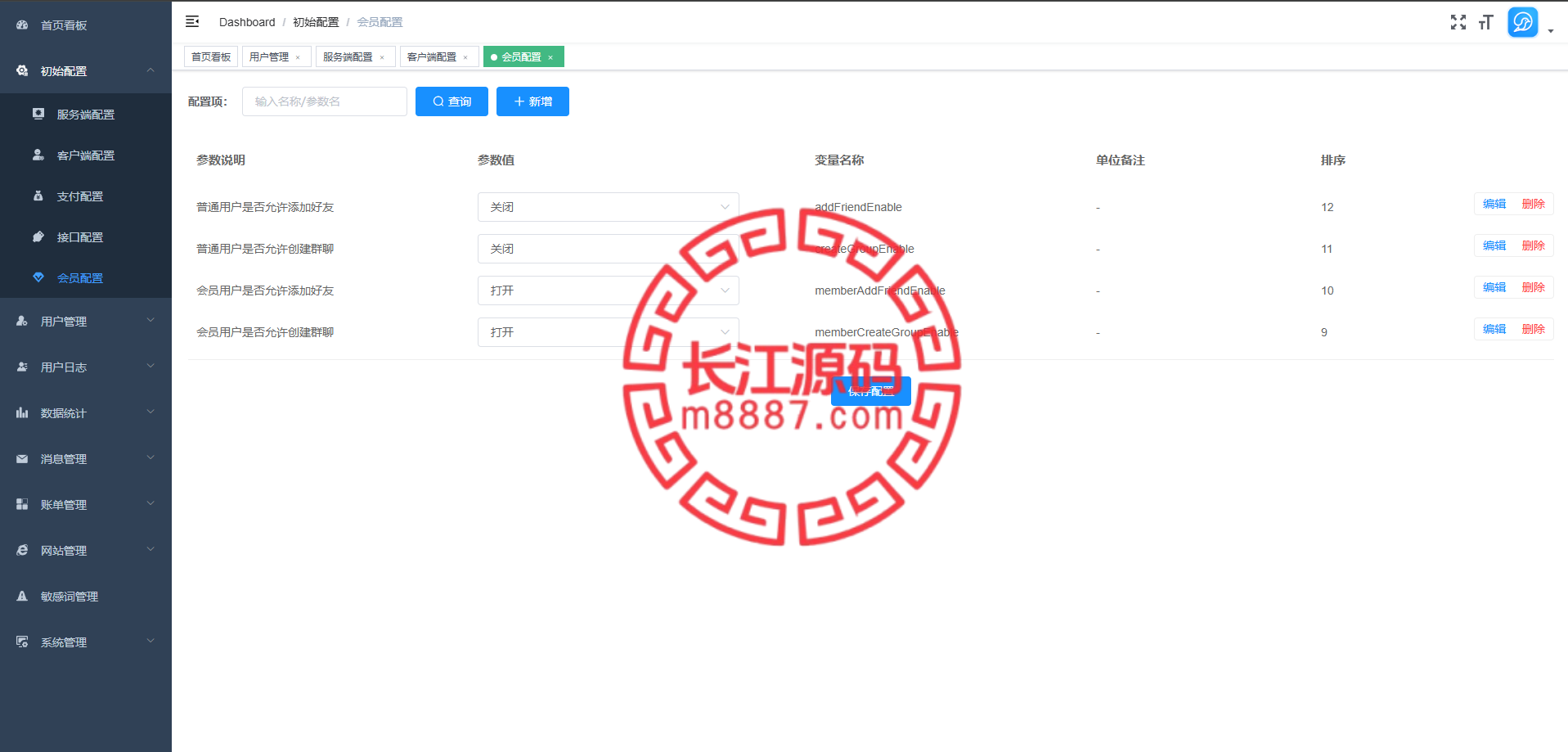This screenshot has height=752, width=1568.
Task: Delete the memberAddFriendEnable row
Action: pos(1534,287)
